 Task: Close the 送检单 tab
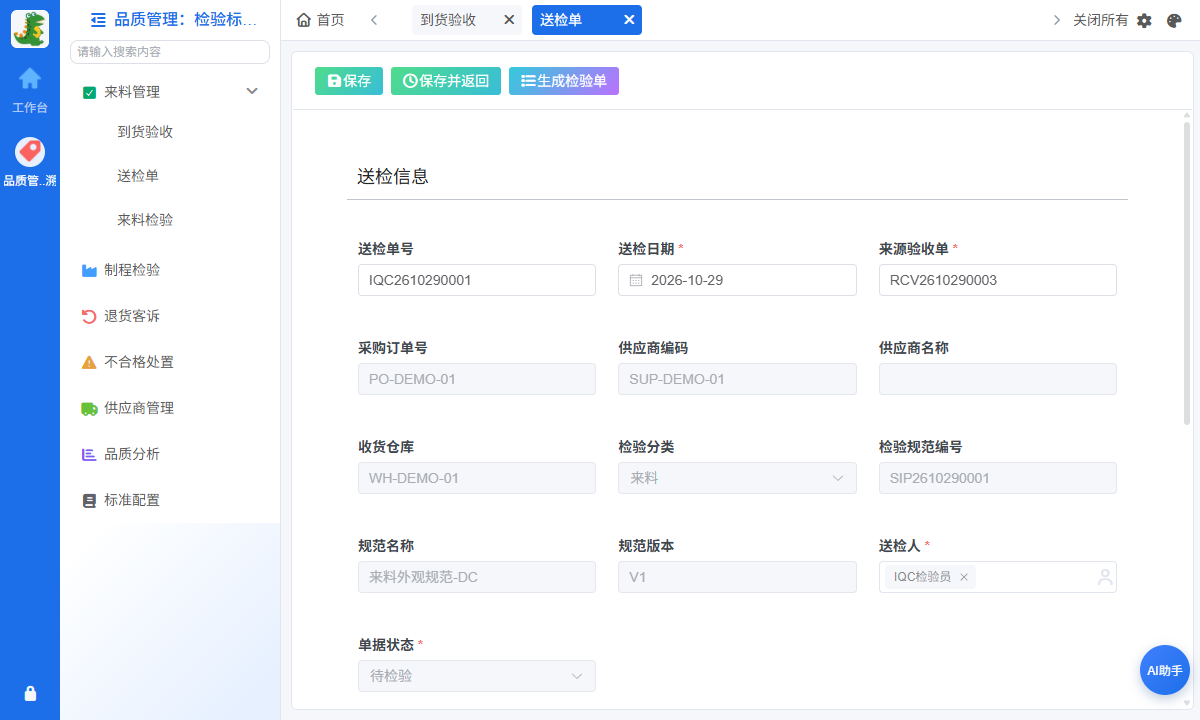629,20
